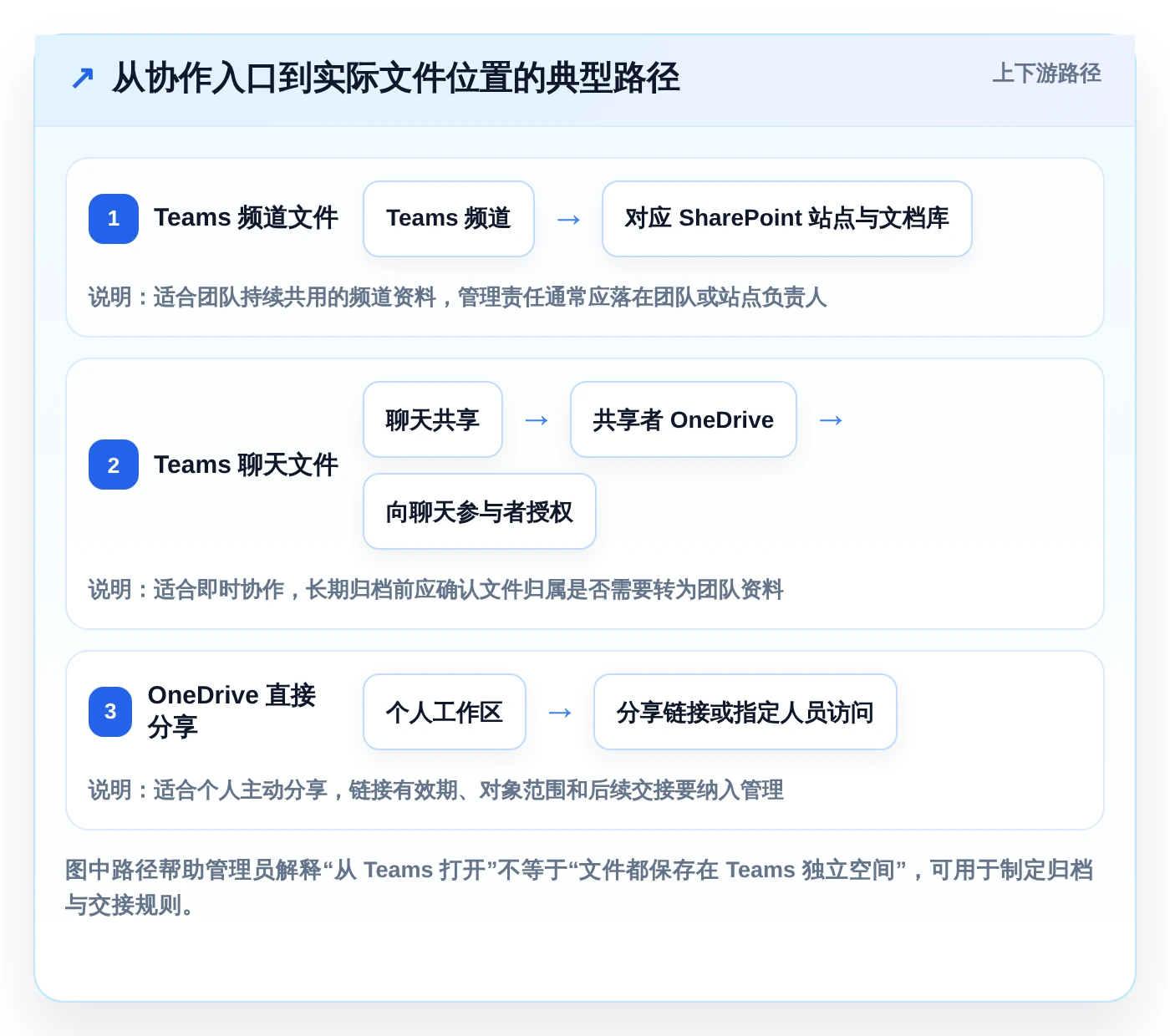Click the OneDrive 直接分享 heading
1170x1036 pixels.
[x=231, y=711]
